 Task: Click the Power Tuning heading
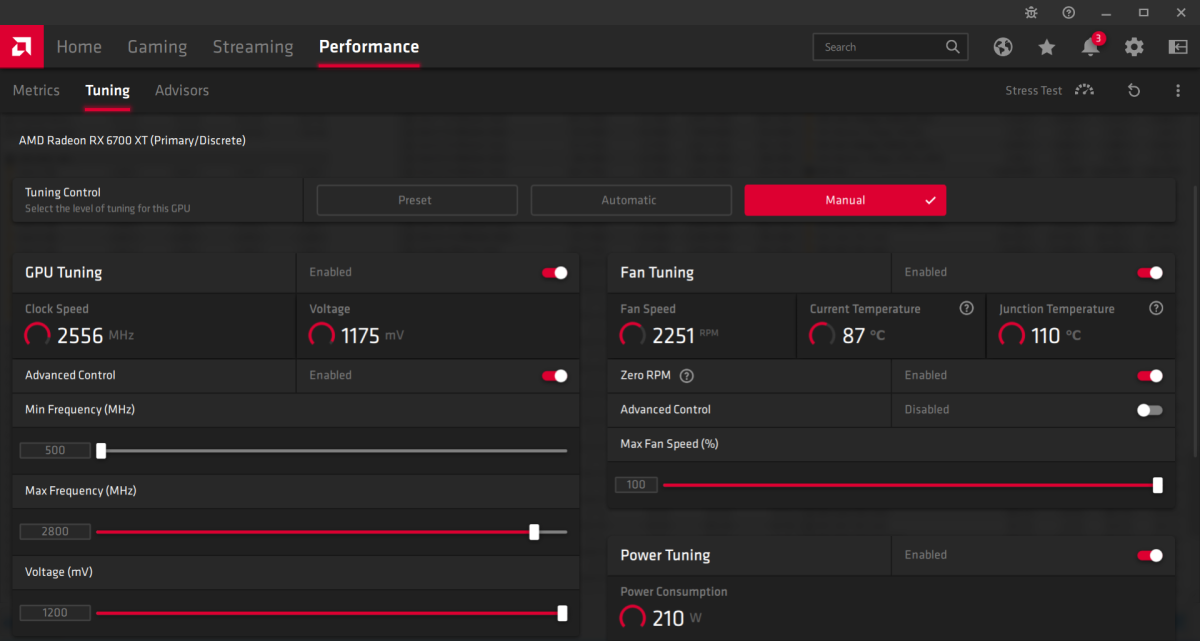point(665,555)
